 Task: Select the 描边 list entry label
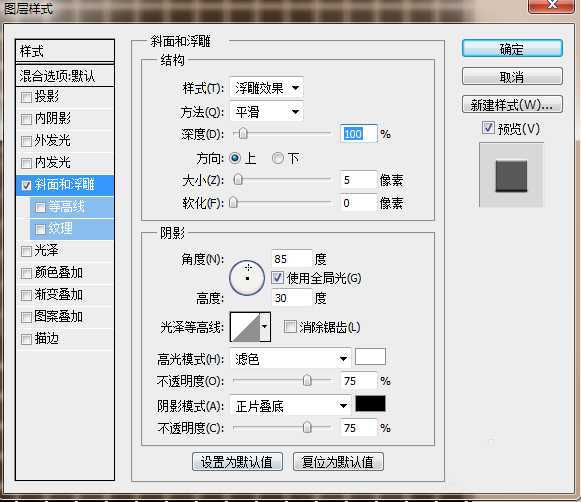pos(46,338)
